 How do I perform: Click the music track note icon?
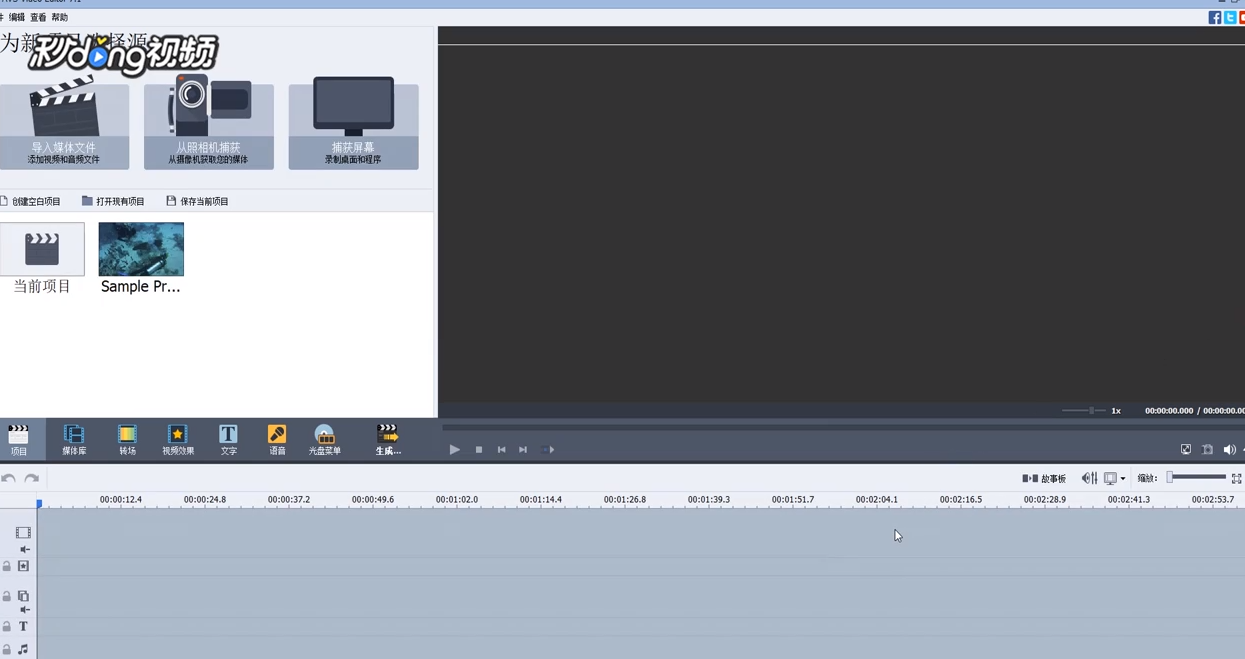coord(23,650)
